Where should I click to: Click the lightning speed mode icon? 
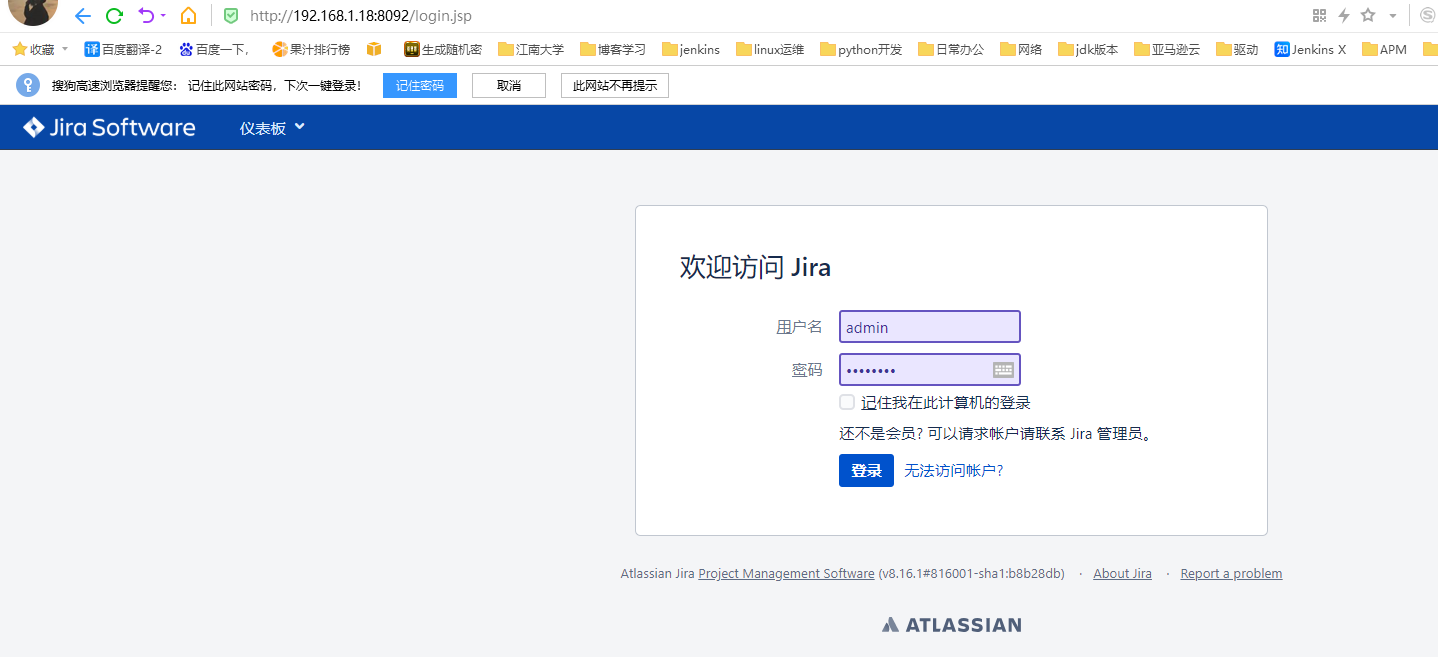1344,16
